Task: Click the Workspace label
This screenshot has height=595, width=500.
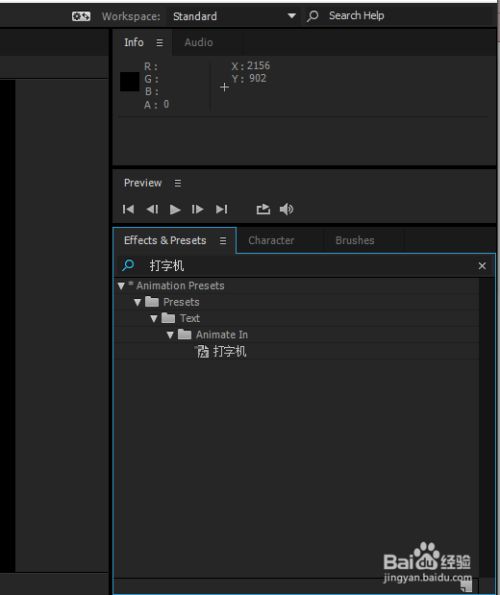Action: pos(131,17)
